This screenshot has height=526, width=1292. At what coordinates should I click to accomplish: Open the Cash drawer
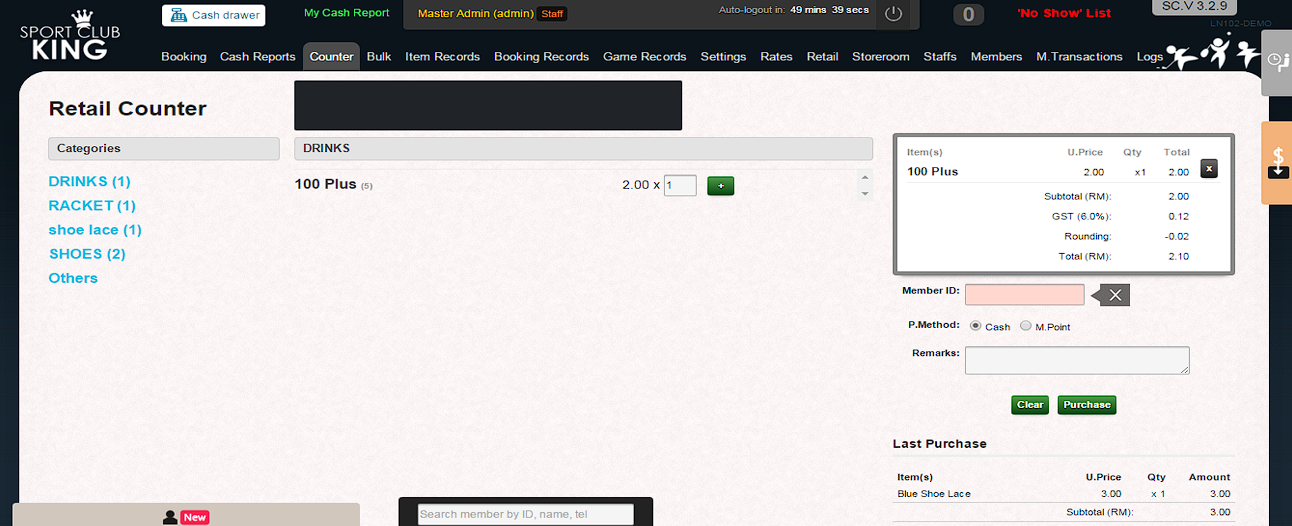tap(213, 15)
